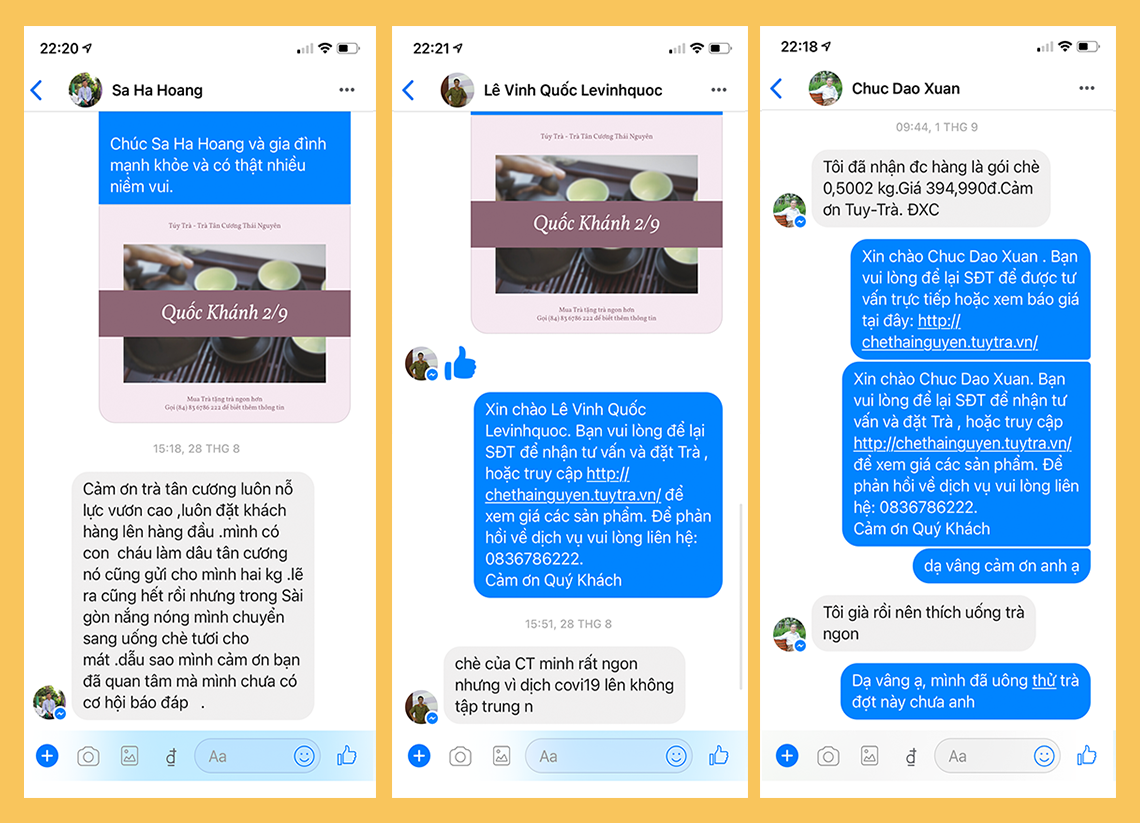
Task: Tap back arrow in Sa Ha Hoang chat
Action: tap(37, 90)
